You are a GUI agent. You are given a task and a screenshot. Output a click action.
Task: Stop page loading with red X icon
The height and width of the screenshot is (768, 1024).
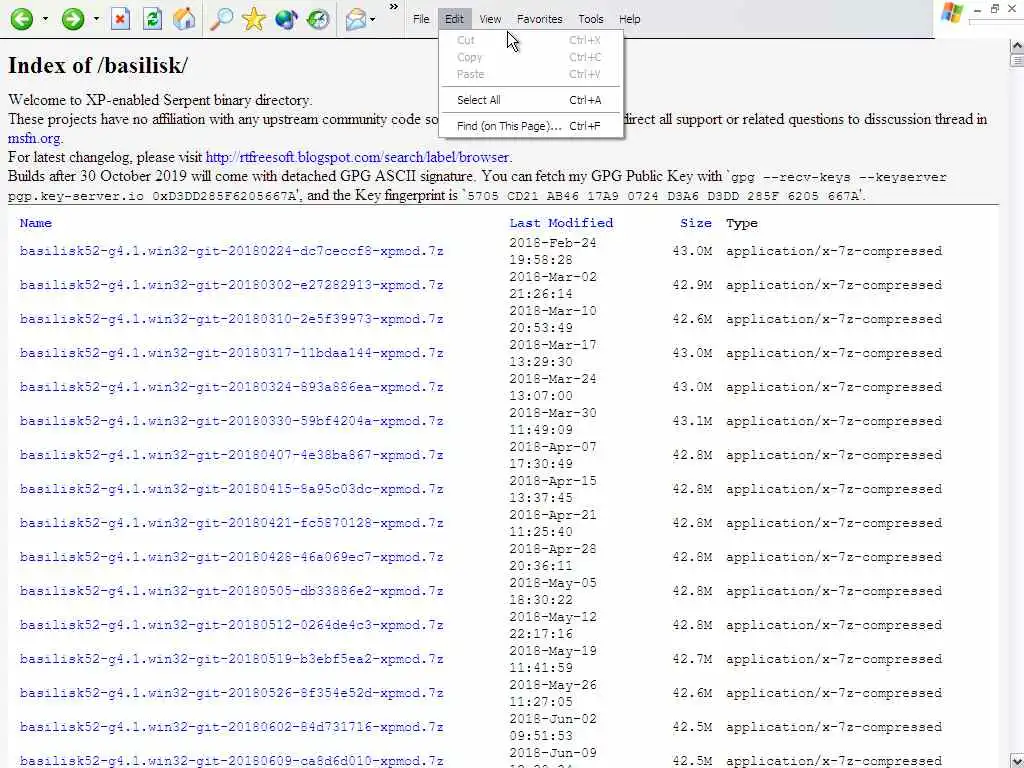(x=120, y=19)
